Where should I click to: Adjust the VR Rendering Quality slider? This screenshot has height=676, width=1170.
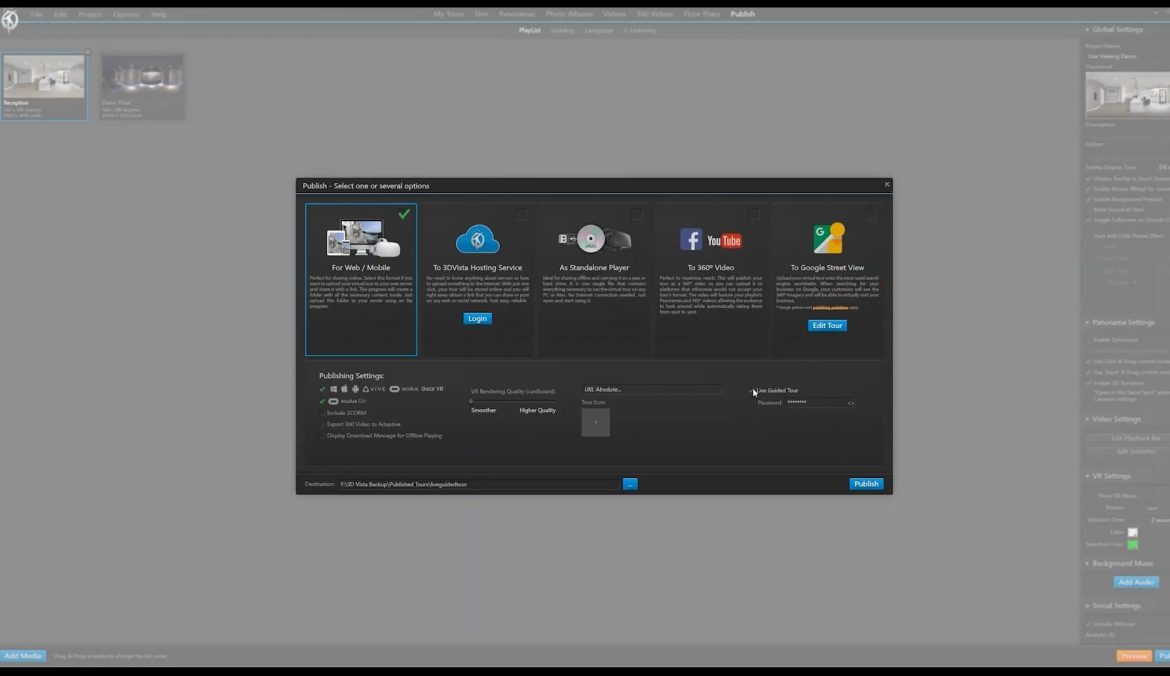tap(471, 400)
